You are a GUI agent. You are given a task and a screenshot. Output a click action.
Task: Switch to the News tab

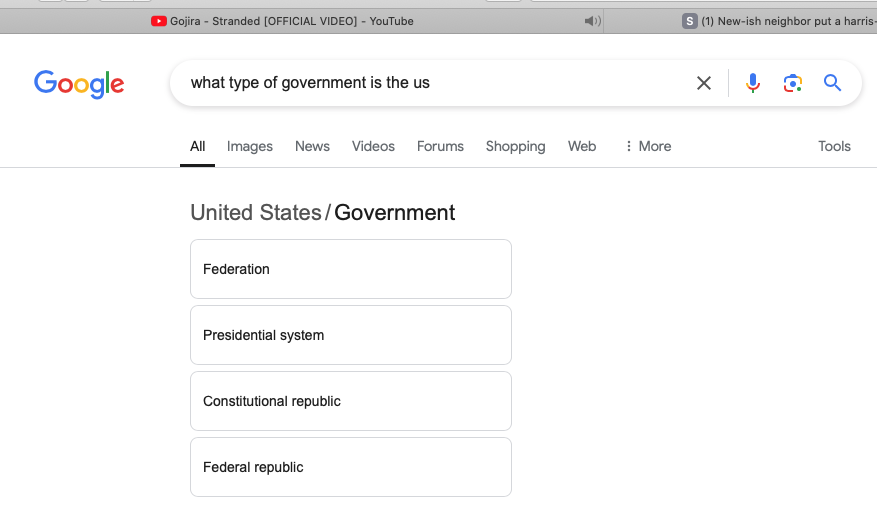tap(312, 146)
